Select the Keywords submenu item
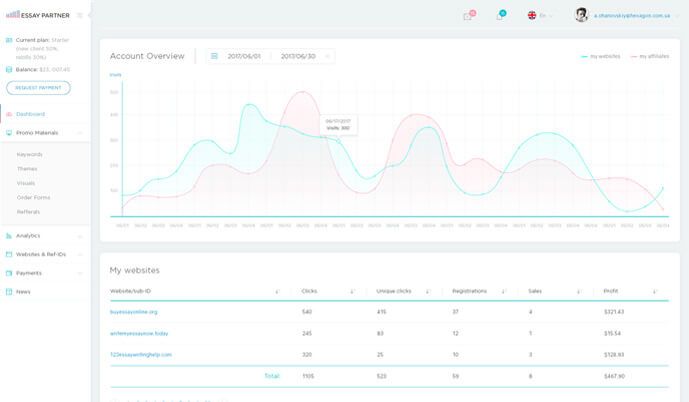Viewport: 689px width, 402px height. point(29,155)
